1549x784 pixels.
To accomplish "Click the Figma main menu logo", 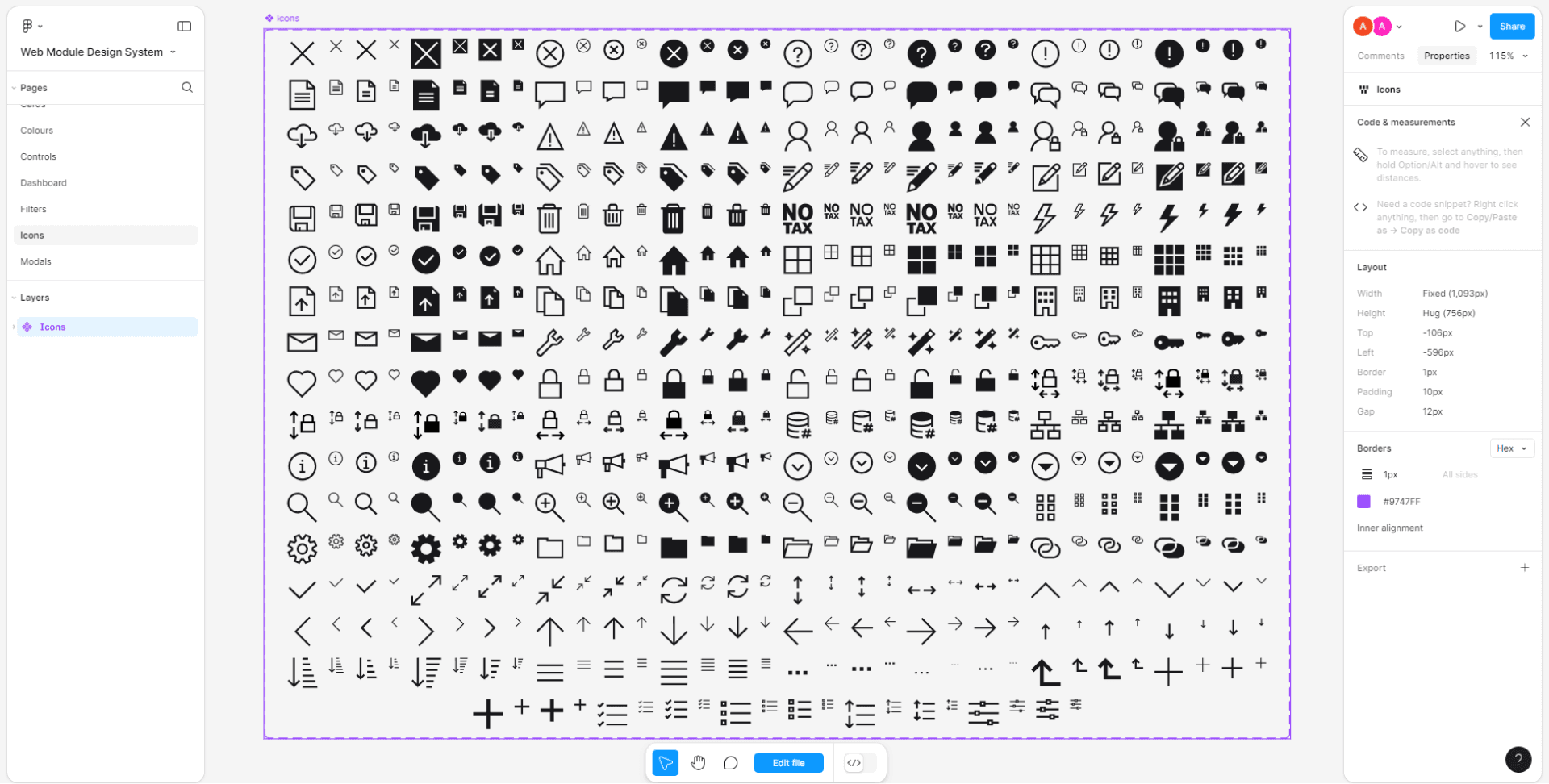I will [x=27, y=26].
